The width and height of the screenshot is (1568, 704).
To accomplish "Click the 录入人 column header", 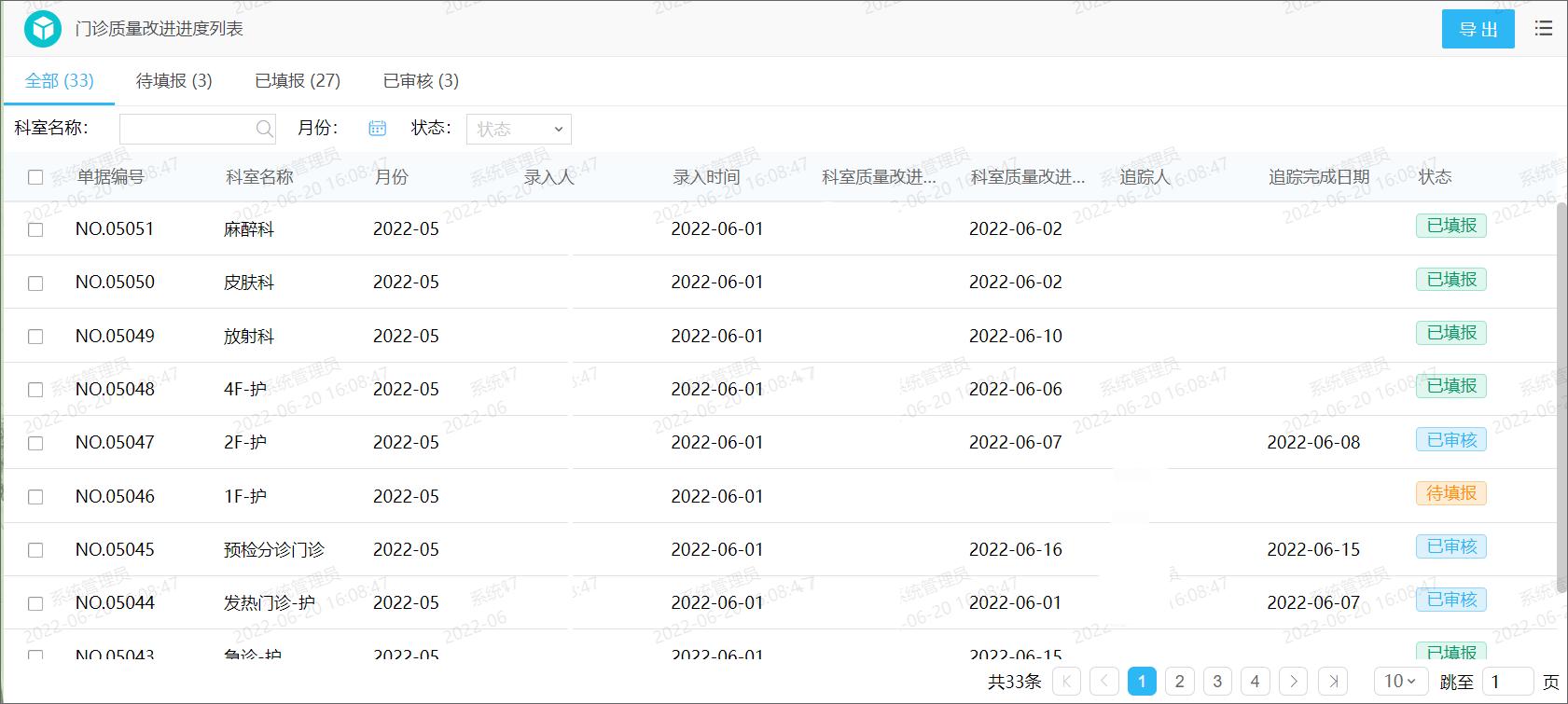I will coord(548,177).
